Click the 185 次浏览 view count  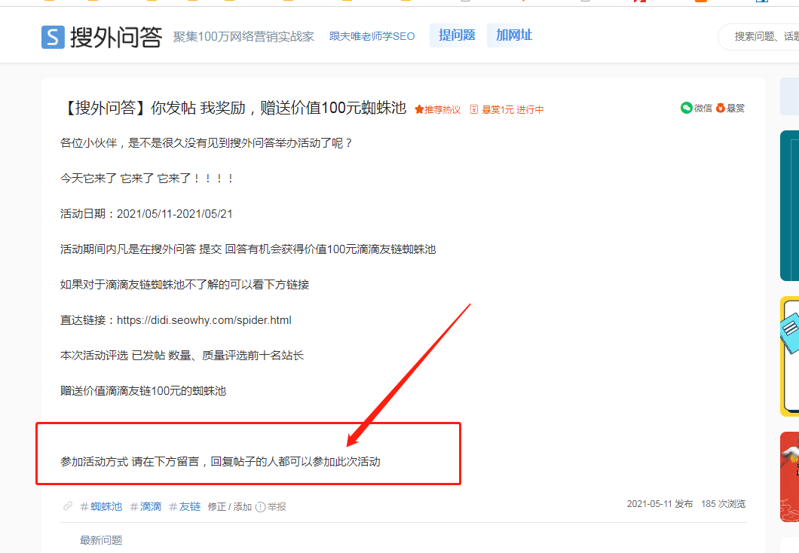click(x=724, y=504)
